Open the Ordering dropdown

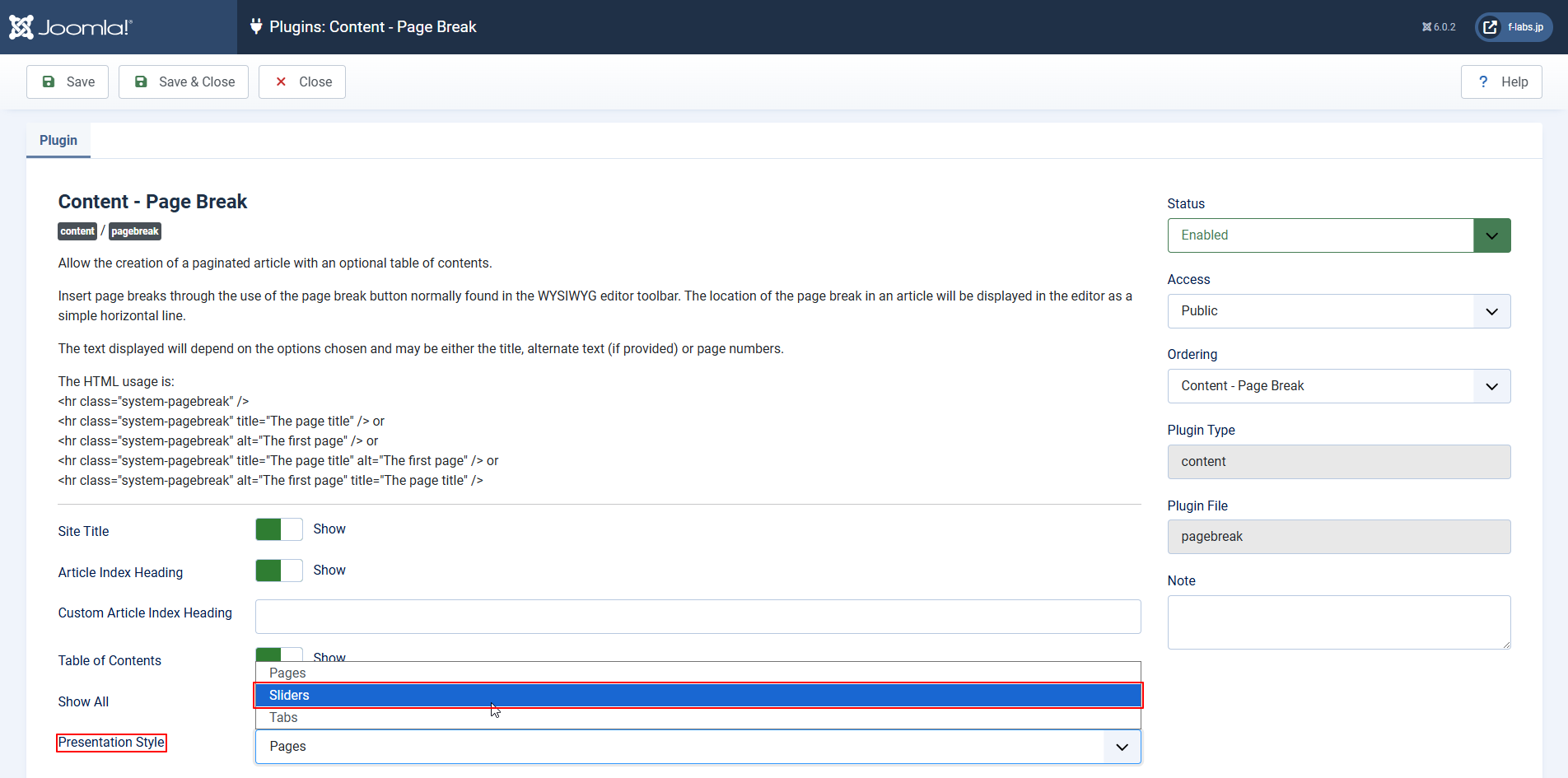click(x=1338, y=386)
